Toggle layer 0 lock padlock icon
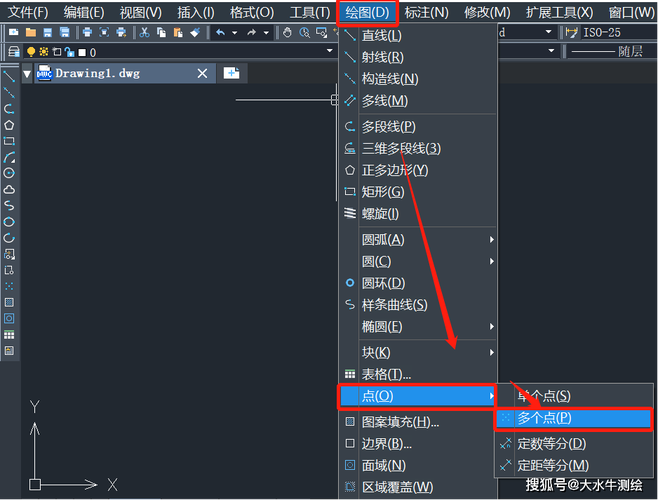This screenshot has width=658, height=500. point(70,52)
